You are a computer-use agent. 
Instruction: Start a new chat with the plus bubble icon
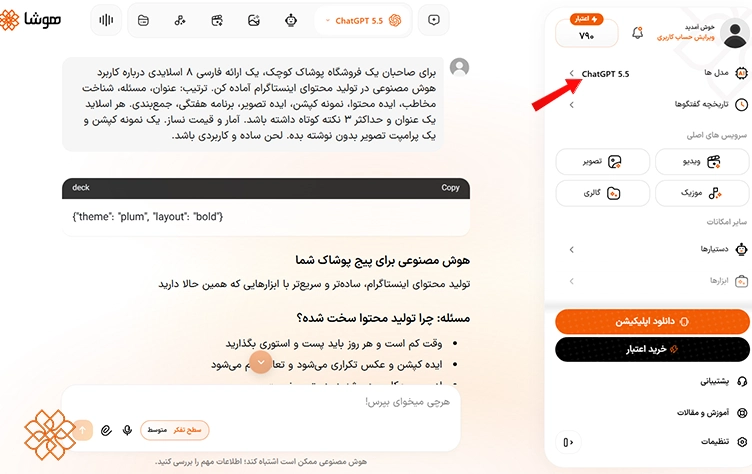(x=434, y=20)
